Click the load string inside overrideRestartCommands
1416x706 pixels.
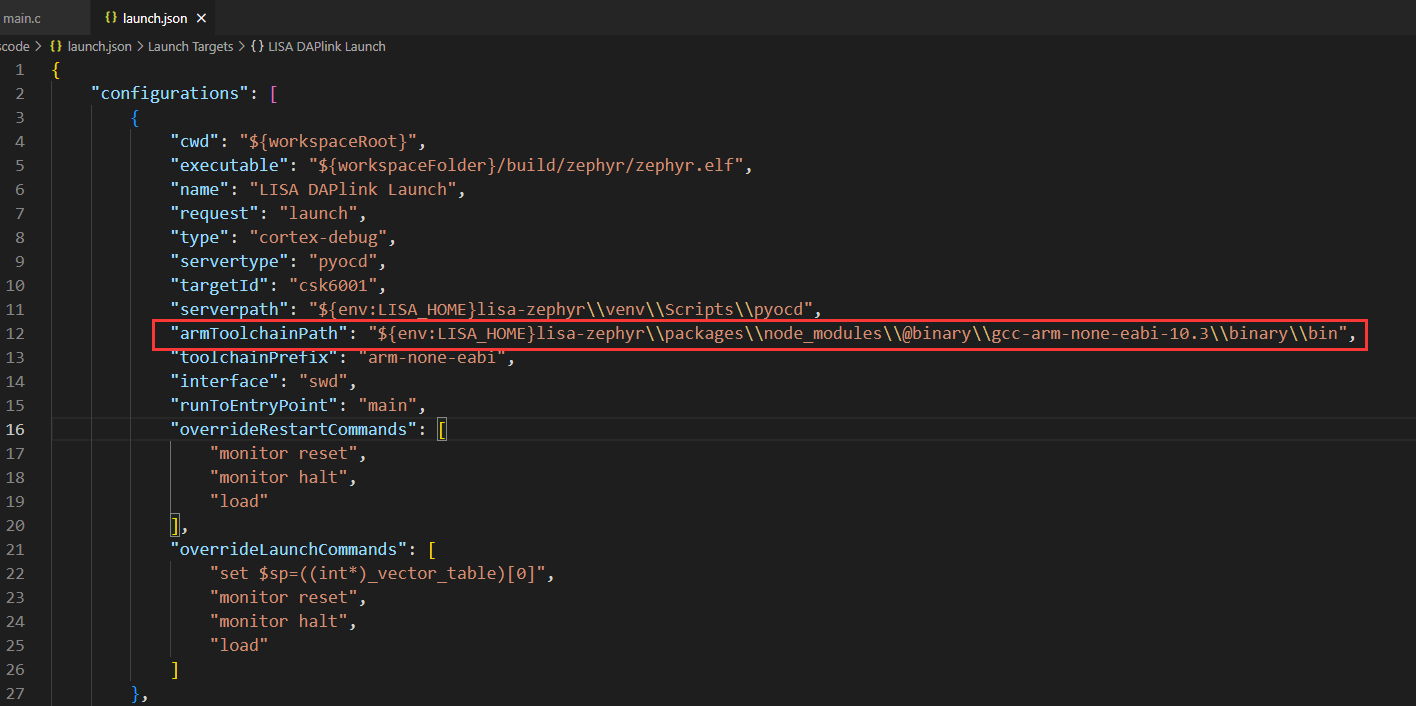point(238,500)
